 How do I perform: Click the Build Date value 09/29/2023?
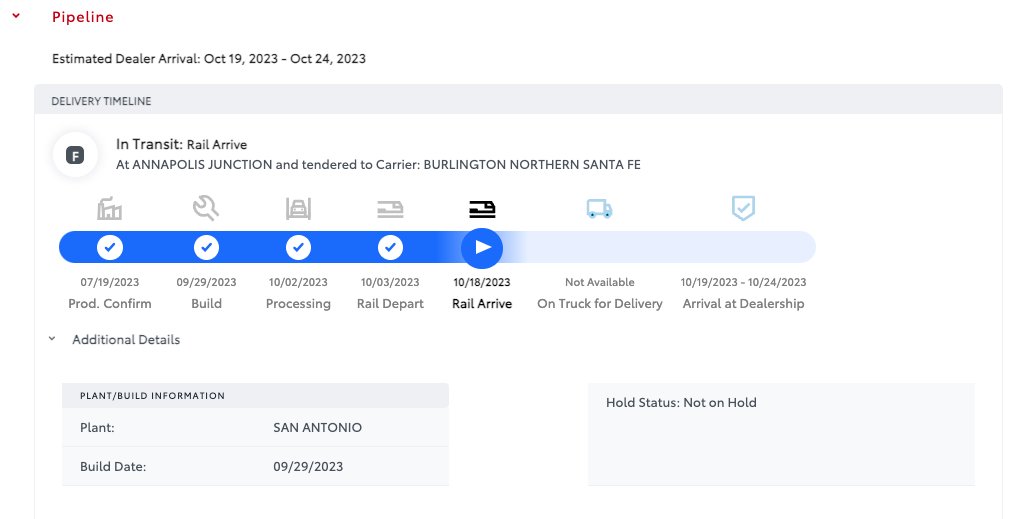tap(308, 467)
